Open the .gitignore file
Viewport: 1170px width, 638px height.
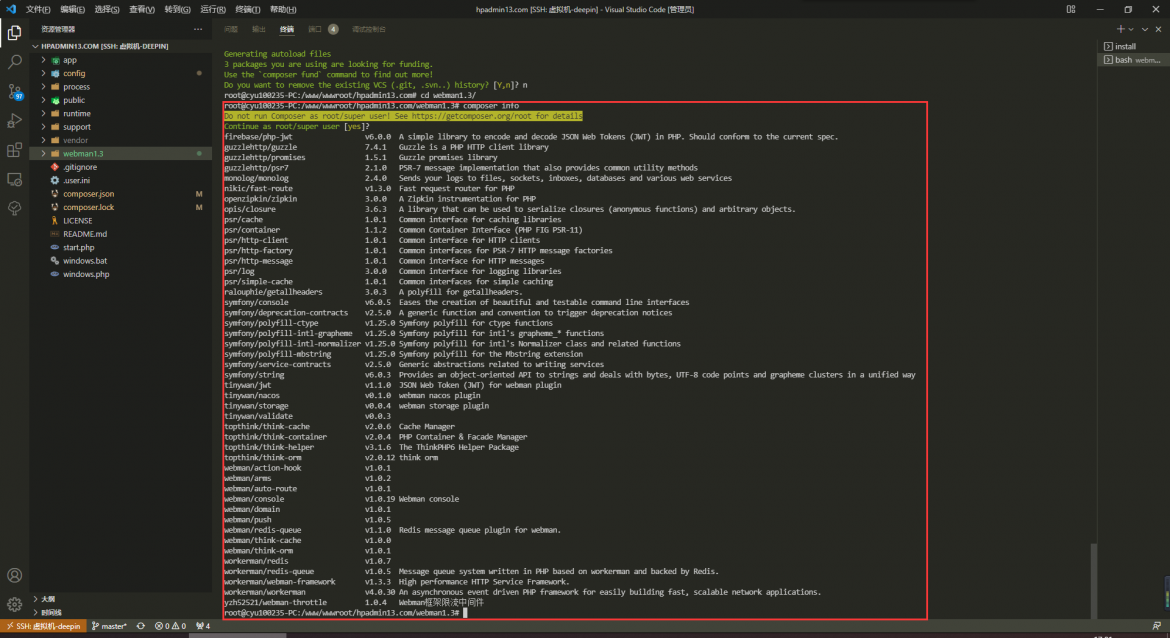(x=121, y=167)
